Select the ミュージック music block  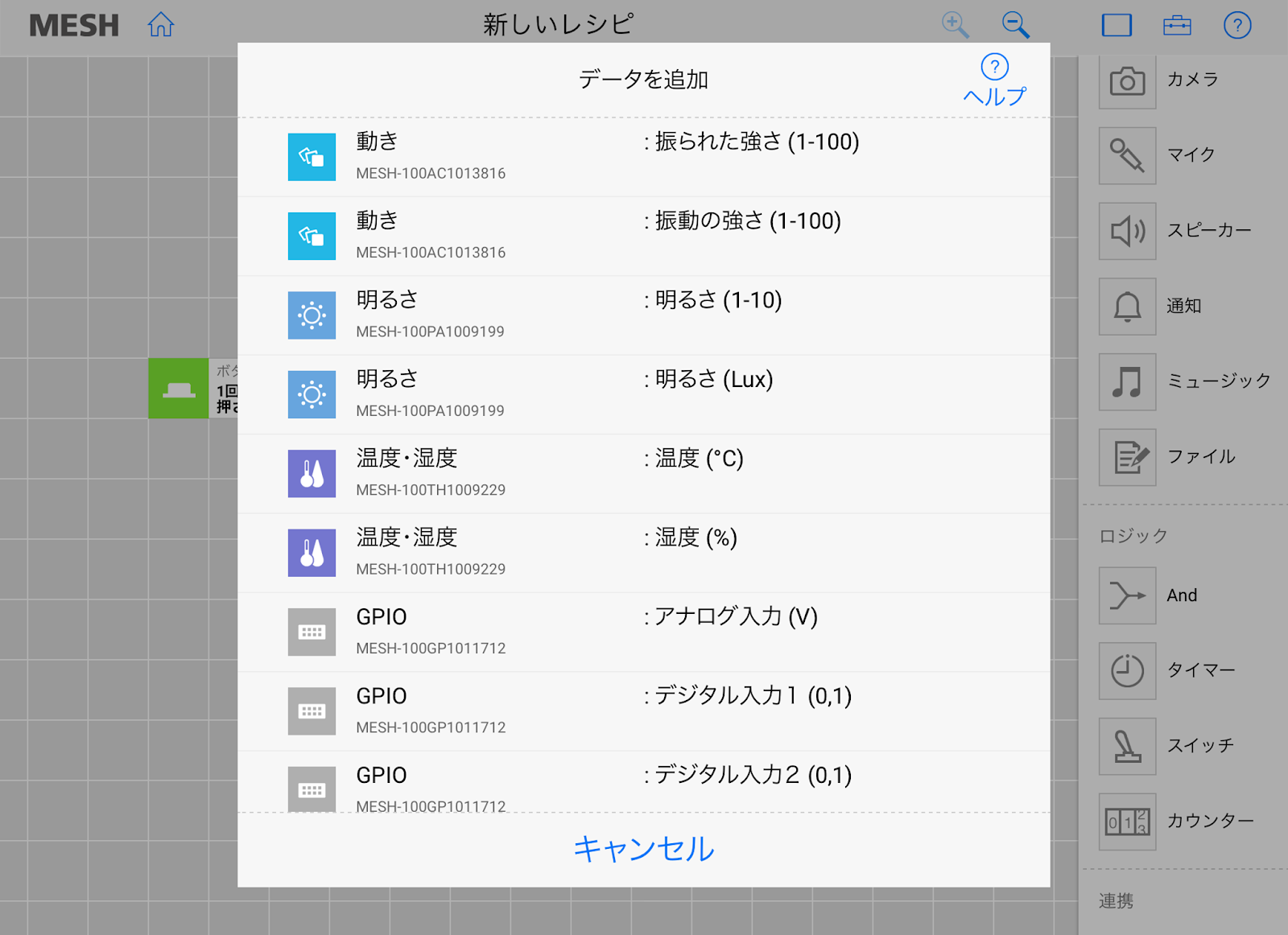1128,381
